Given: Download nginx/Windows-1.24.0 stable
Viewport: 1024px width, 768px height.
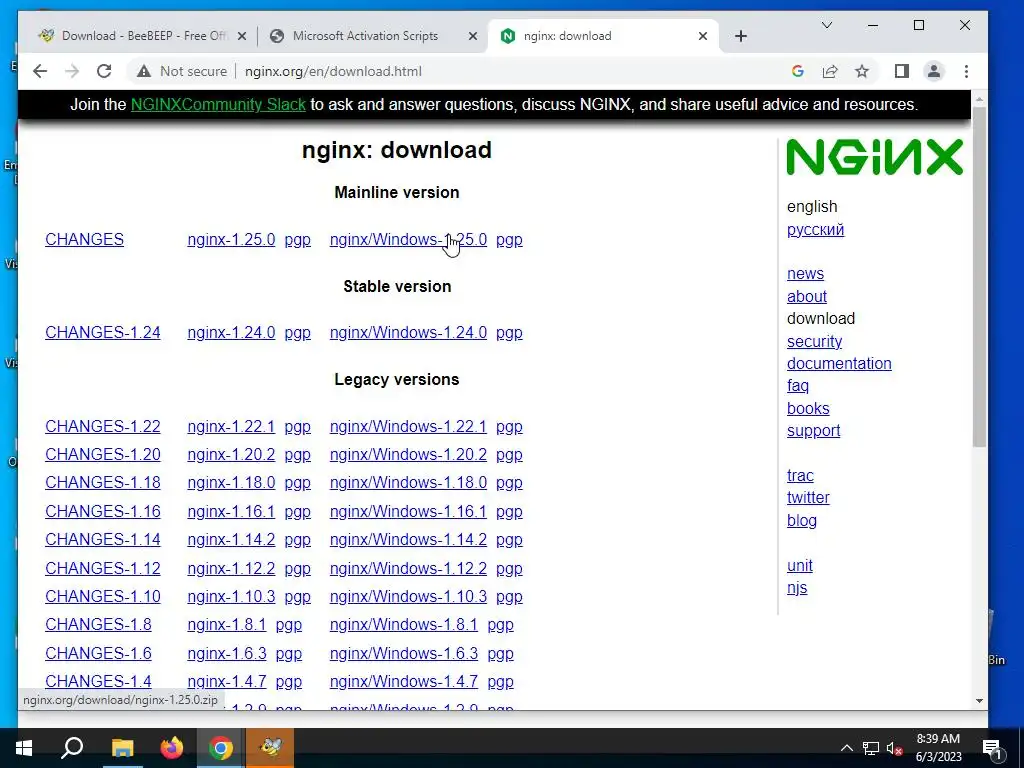Looking at the screenshot, I should click(x=408, y=332).
